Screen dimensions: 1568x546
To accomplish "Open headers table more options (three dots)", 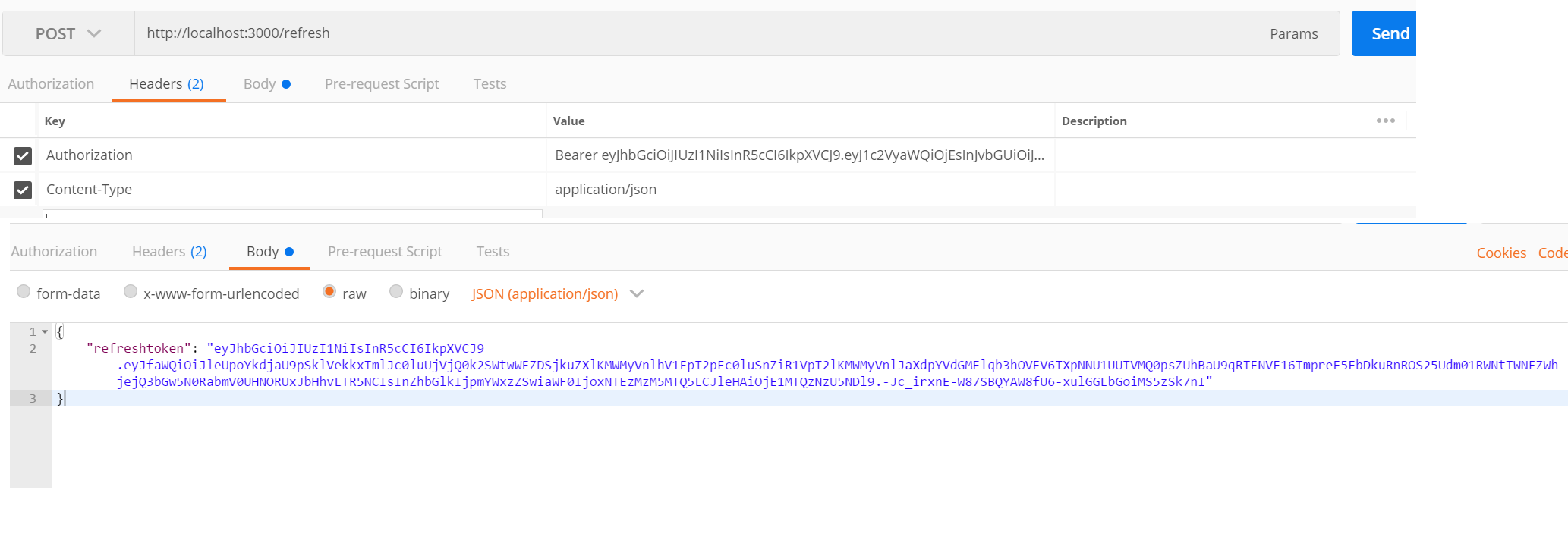I will (x=1385, y=121).
